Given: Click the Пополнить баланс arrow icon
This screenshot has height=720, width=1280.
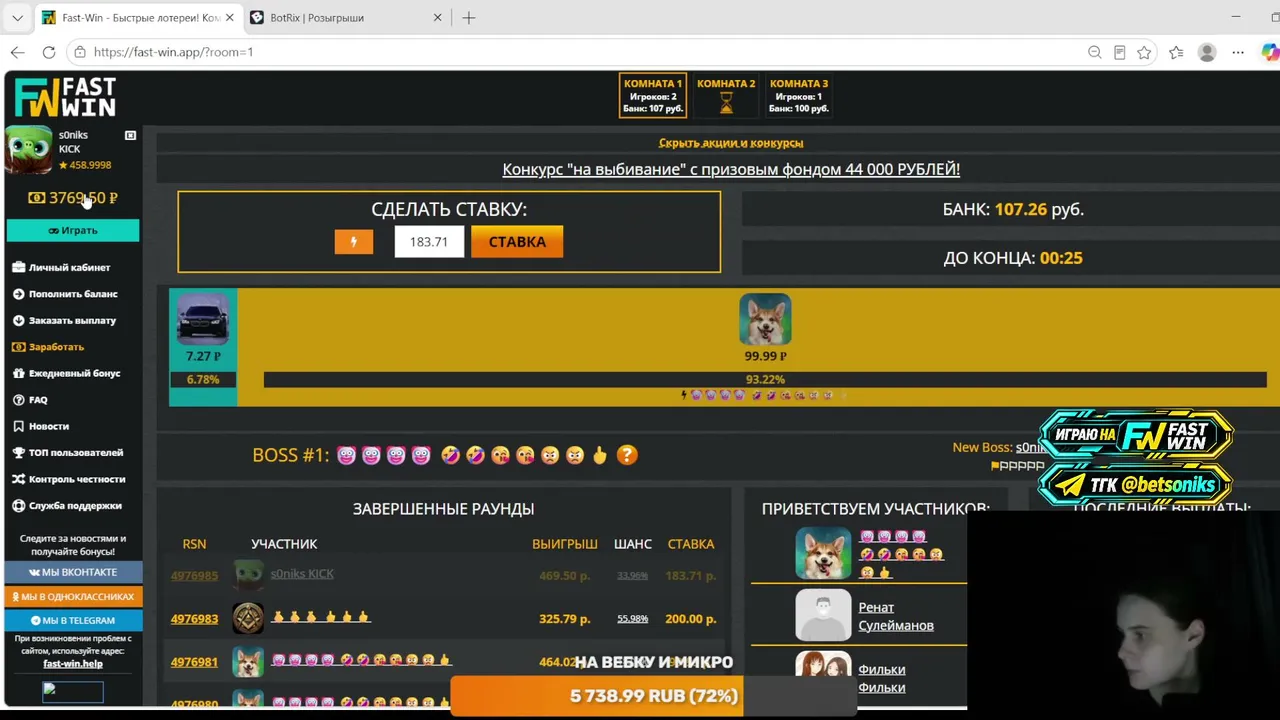Looking at the screenshot, I should pyautogui.click(x=19, y=294).
